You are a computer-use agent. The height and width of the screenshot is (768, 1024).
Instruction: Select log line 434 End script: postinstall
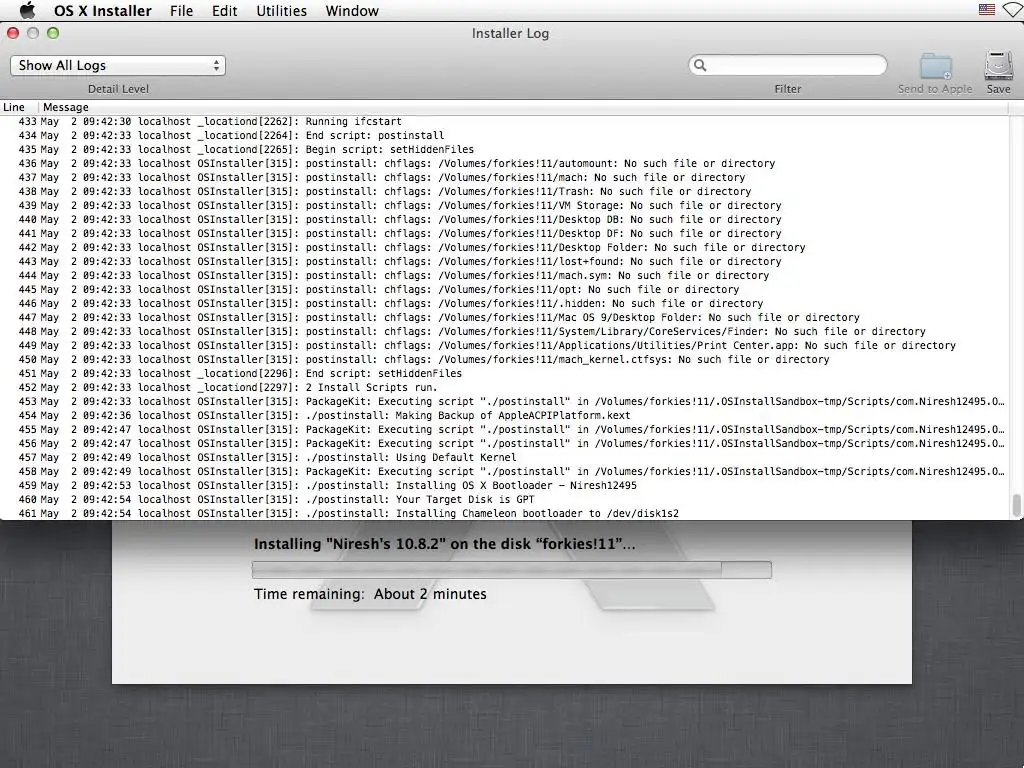pos(504,135)
